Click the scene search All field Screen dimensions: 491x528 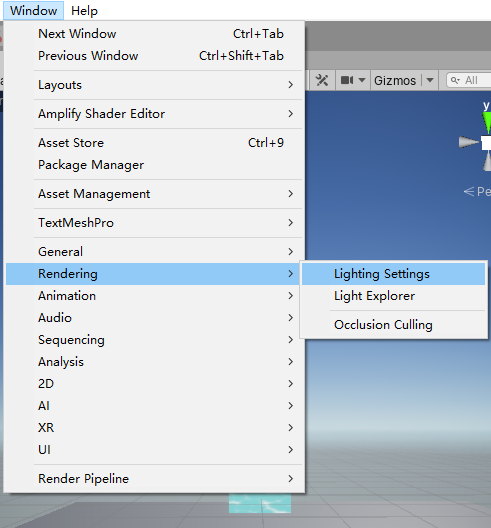click(470, 80)
